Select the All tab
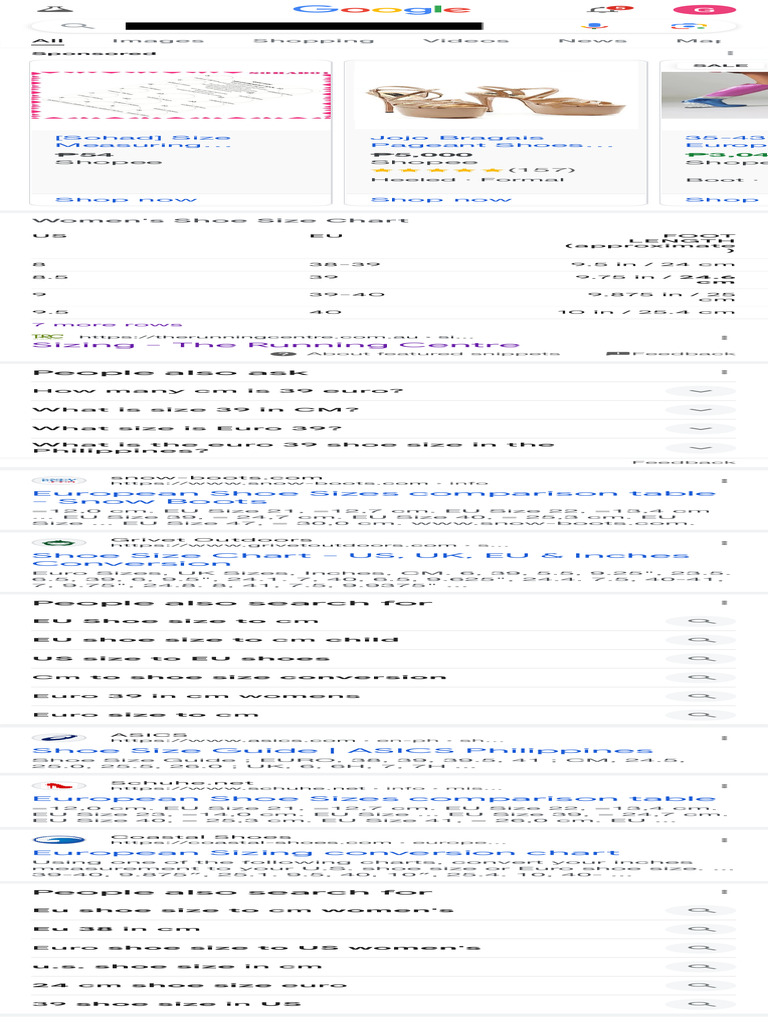The width and height of the screenshot is (768, 1024). pyautogui.click(x=48, y=40)
